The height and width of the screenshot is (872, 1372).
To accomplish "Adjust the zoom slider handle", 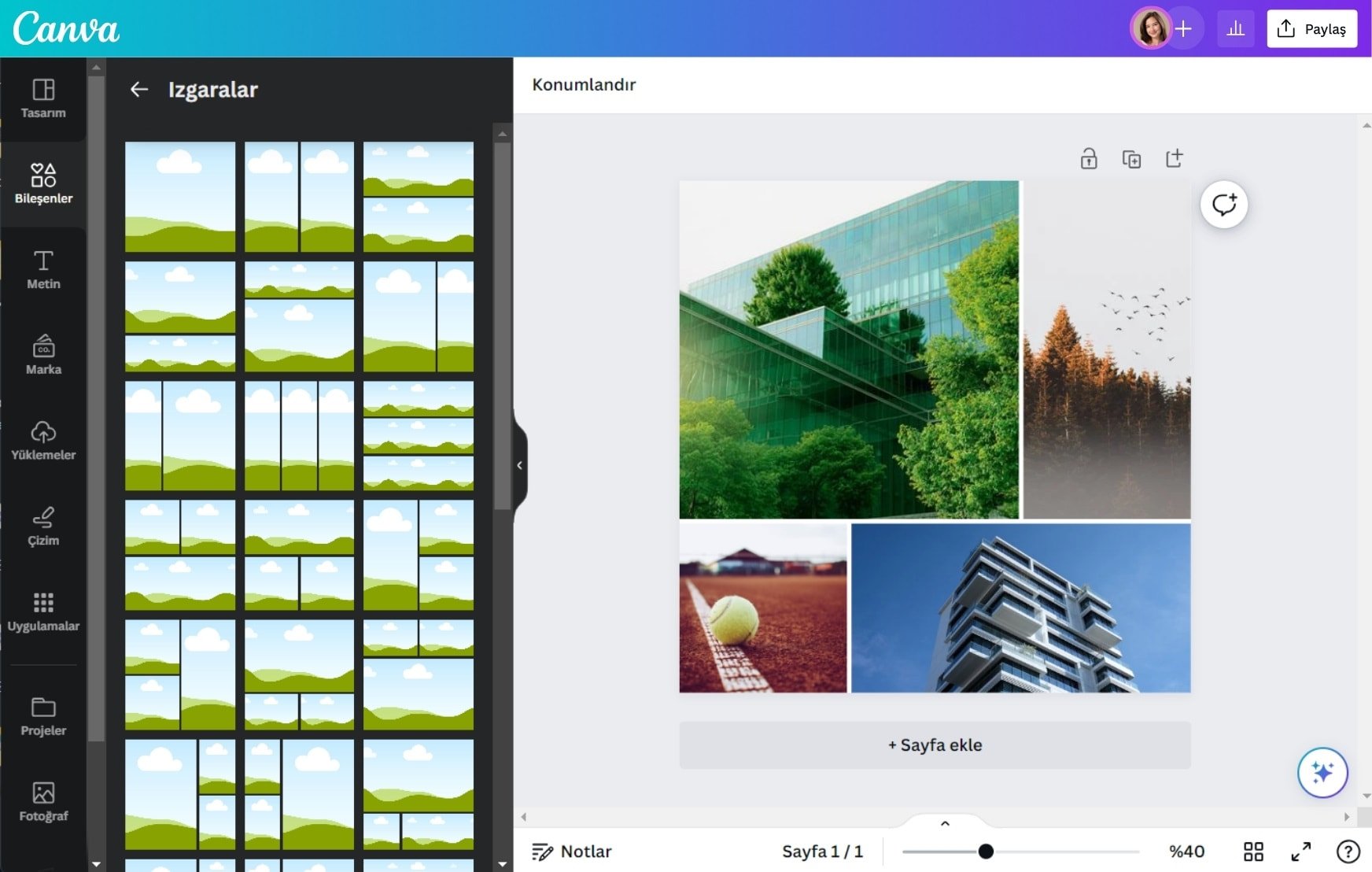I will (x=986, y=852).
